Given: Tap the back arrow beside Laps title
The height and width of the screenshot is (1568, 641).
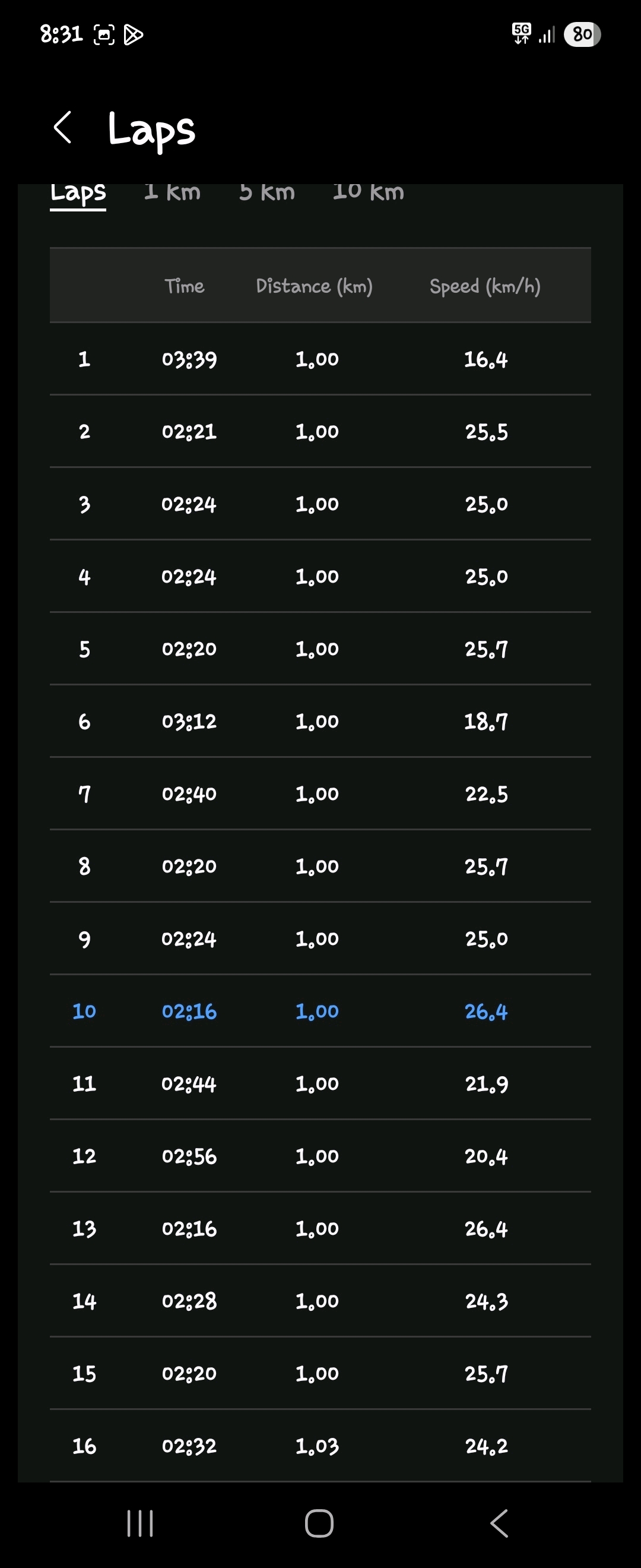Looking at the screenshot, I should [63, 128].
